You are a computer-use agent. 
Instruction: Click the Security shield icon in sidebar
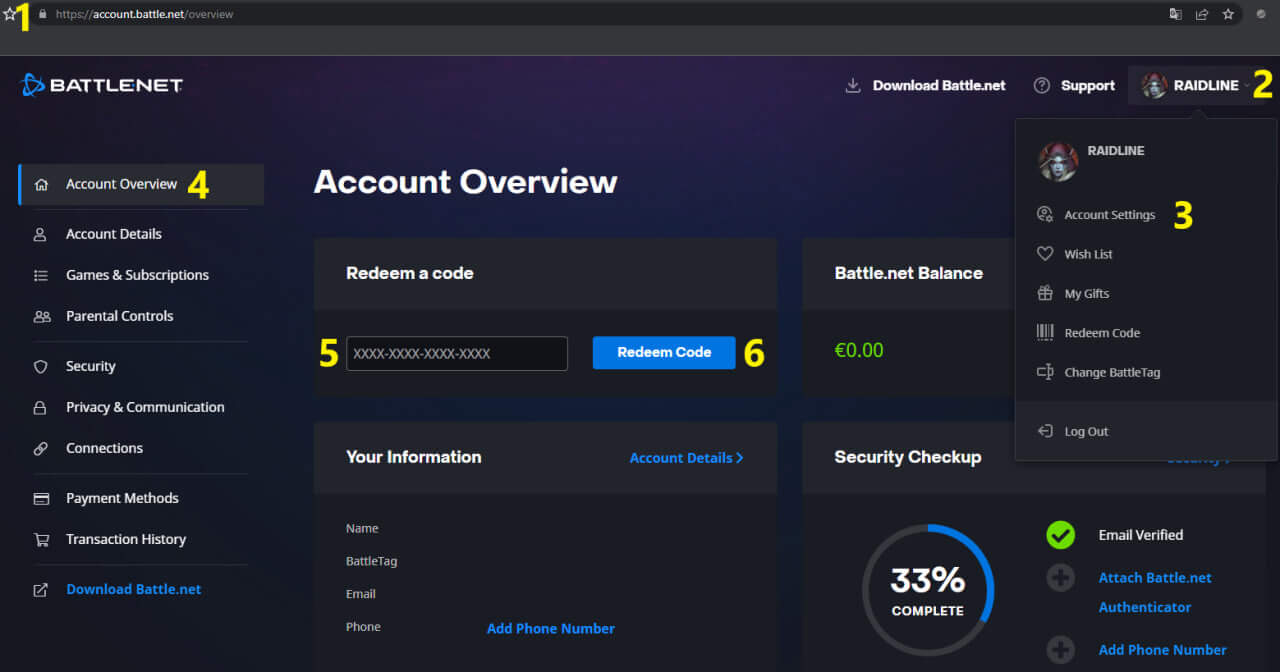coord(41,367)
